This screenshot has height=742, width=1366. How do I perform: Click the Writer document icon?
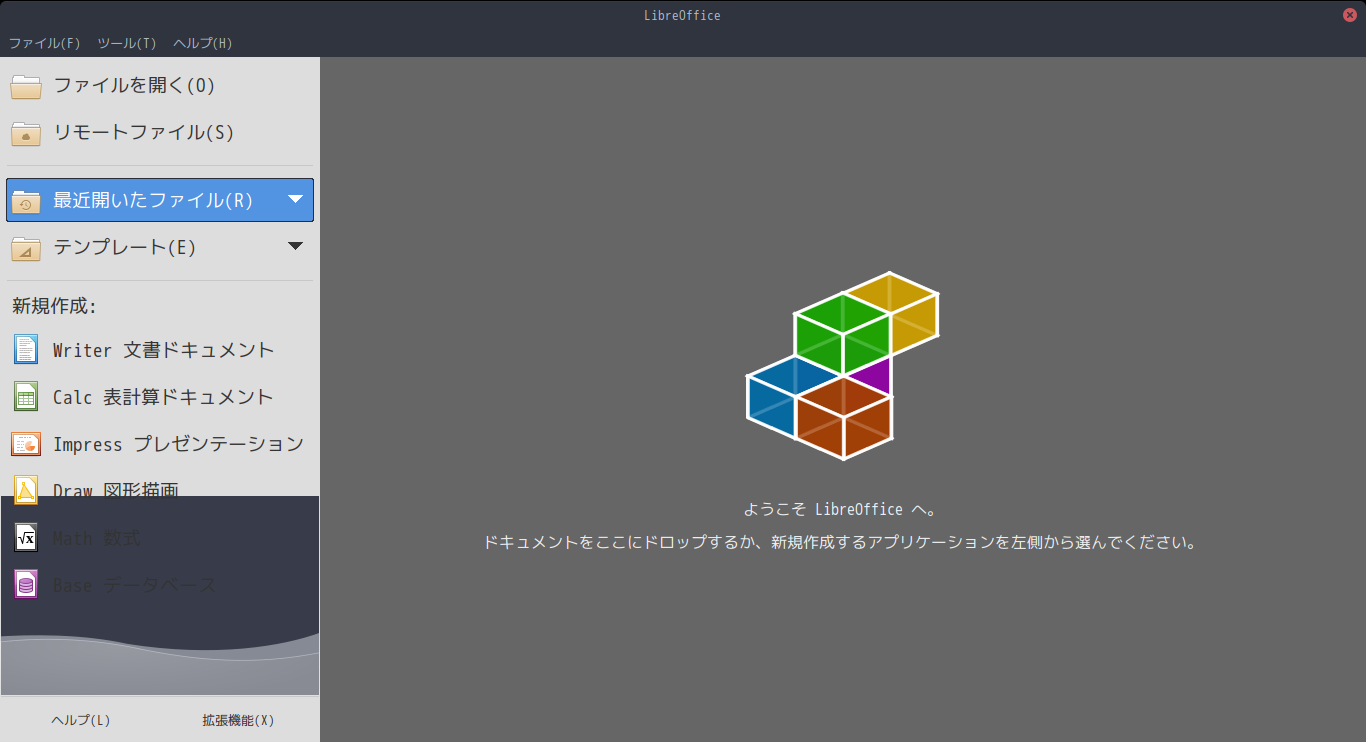click(26, 350)
